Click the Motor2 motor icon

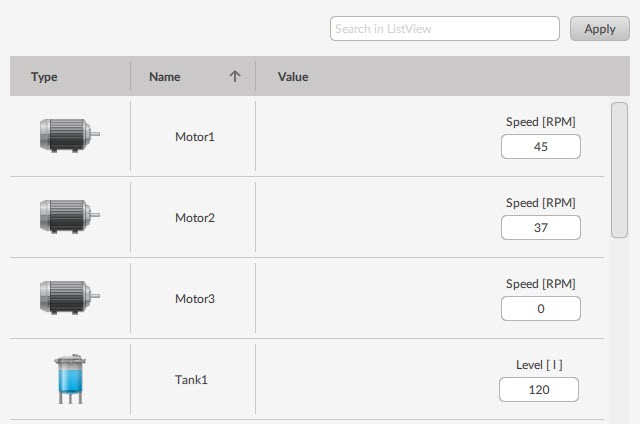[69, 217]
